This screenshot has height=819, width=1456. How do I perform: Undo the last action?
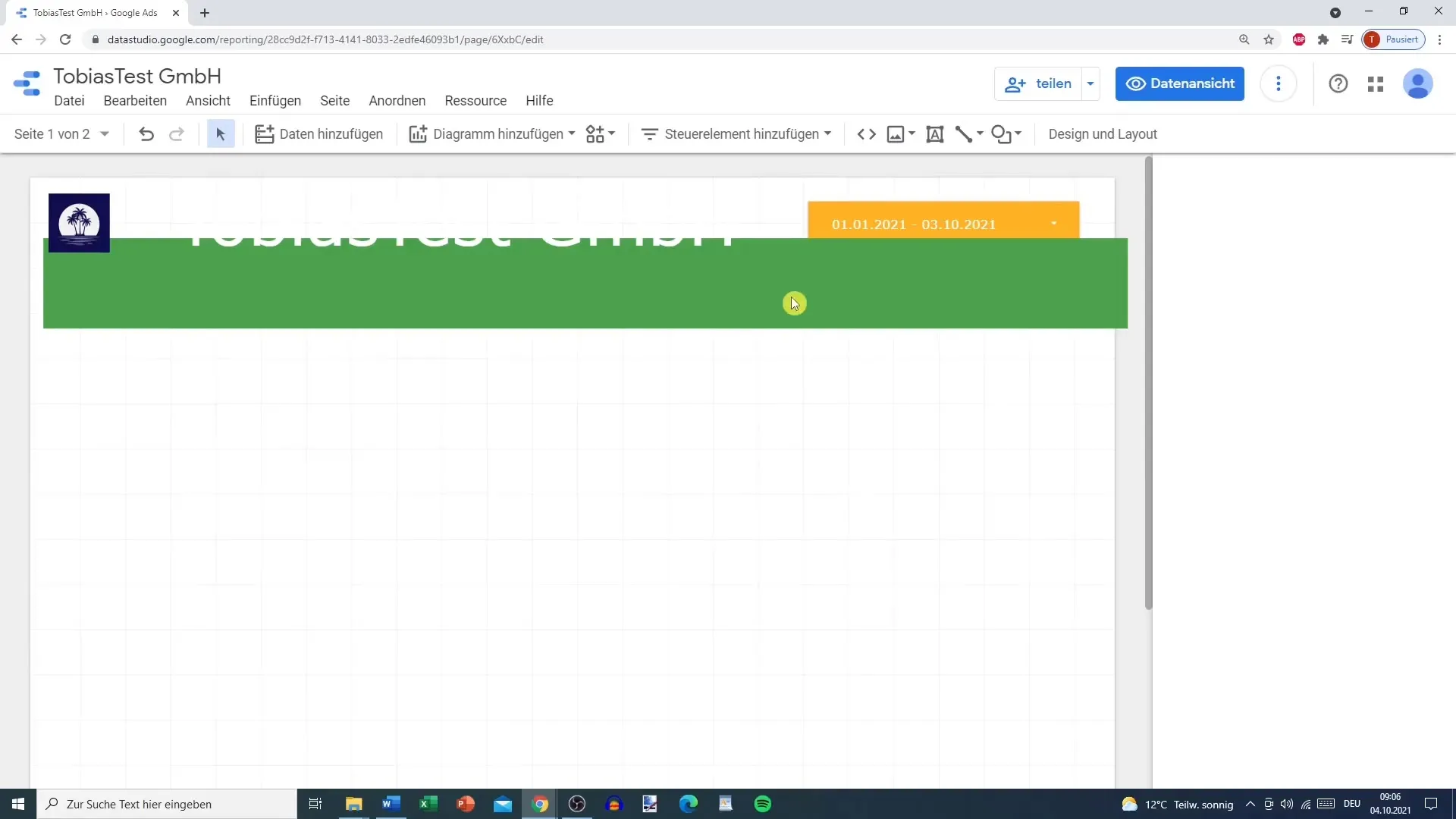click(146, 134)
